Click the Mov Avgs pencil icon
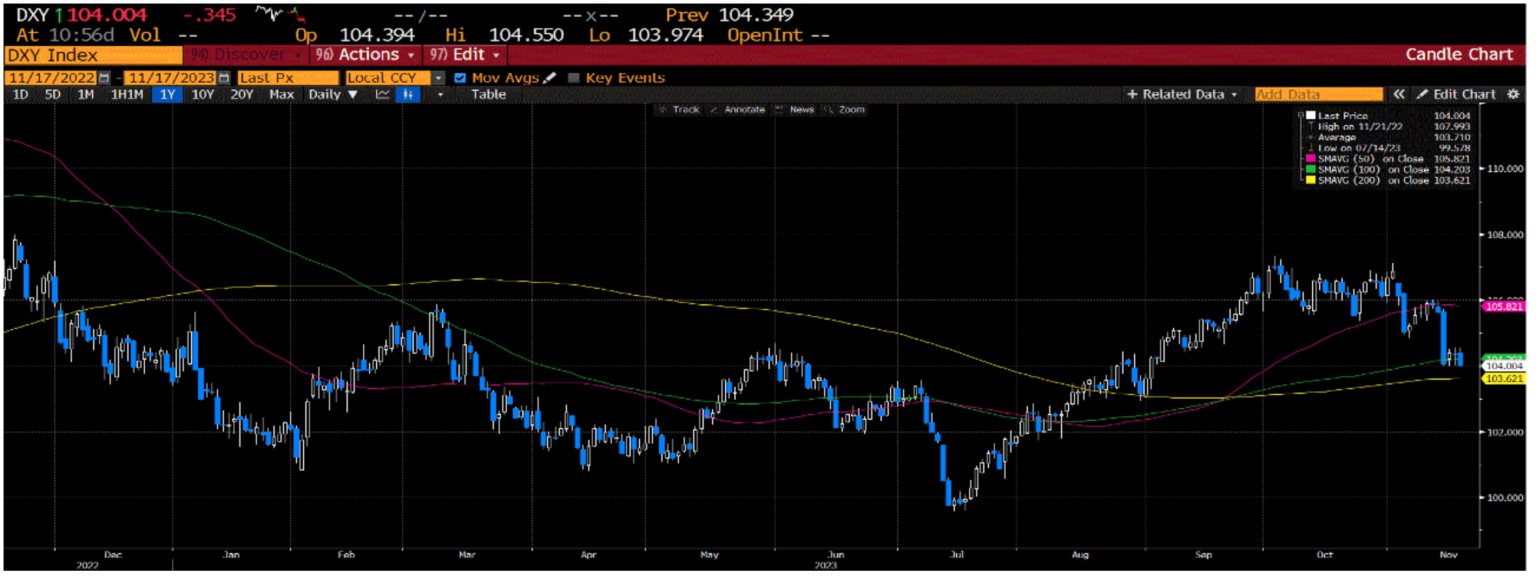 [551, 77]
